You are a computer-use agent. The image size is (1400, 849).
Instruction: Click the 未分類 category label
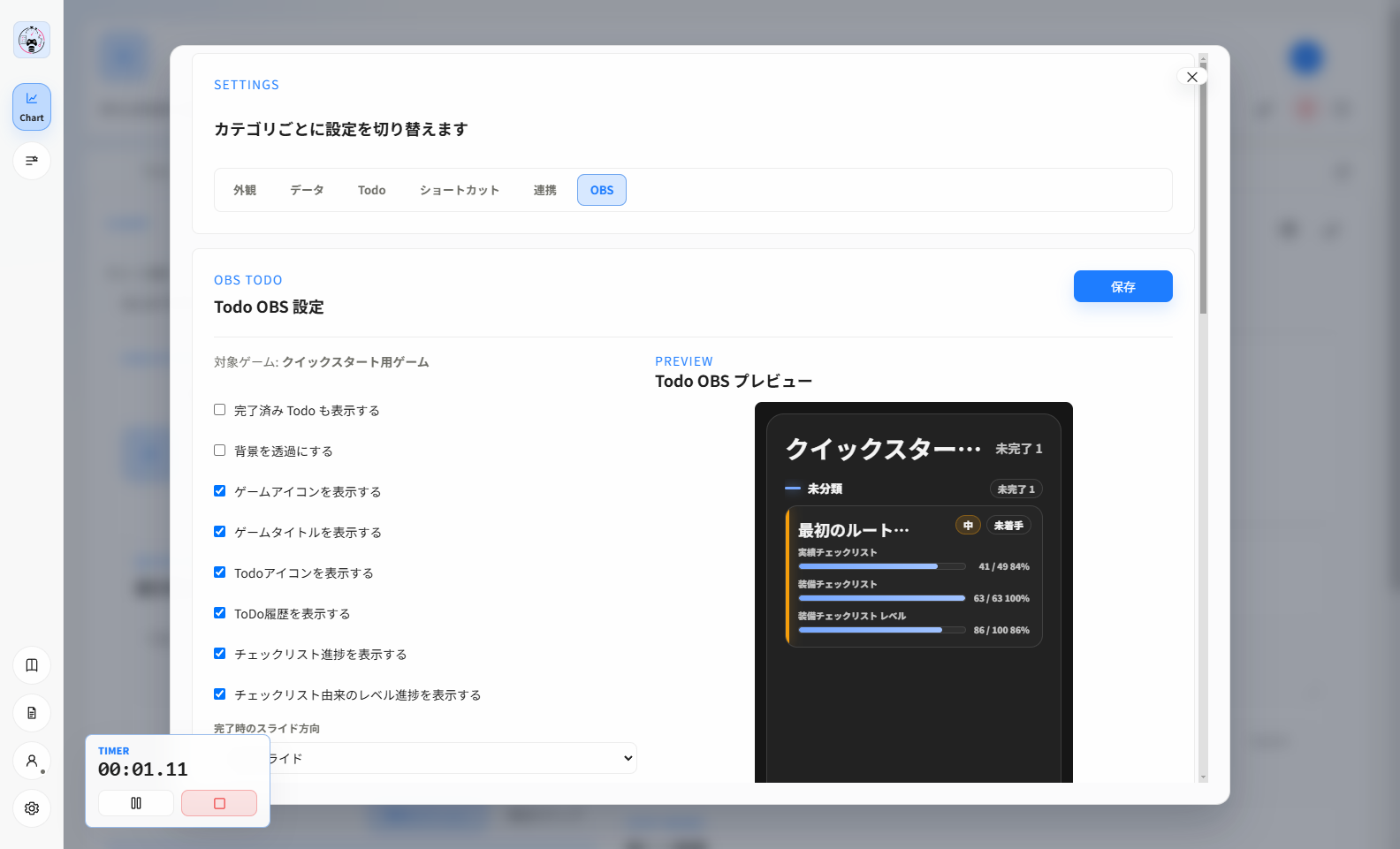coord(825,489)
